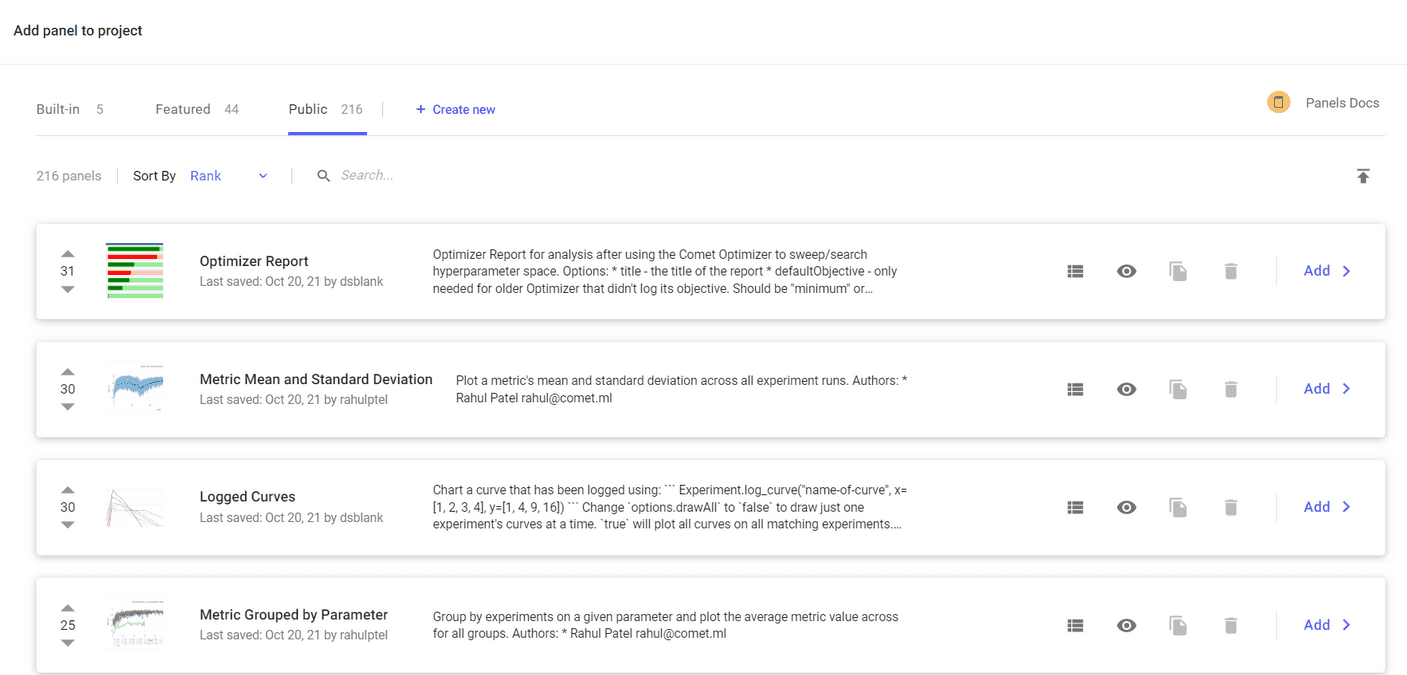Preview the Optimizer Report panel
Viewport: 1407px width, 675px height.
1126,270
